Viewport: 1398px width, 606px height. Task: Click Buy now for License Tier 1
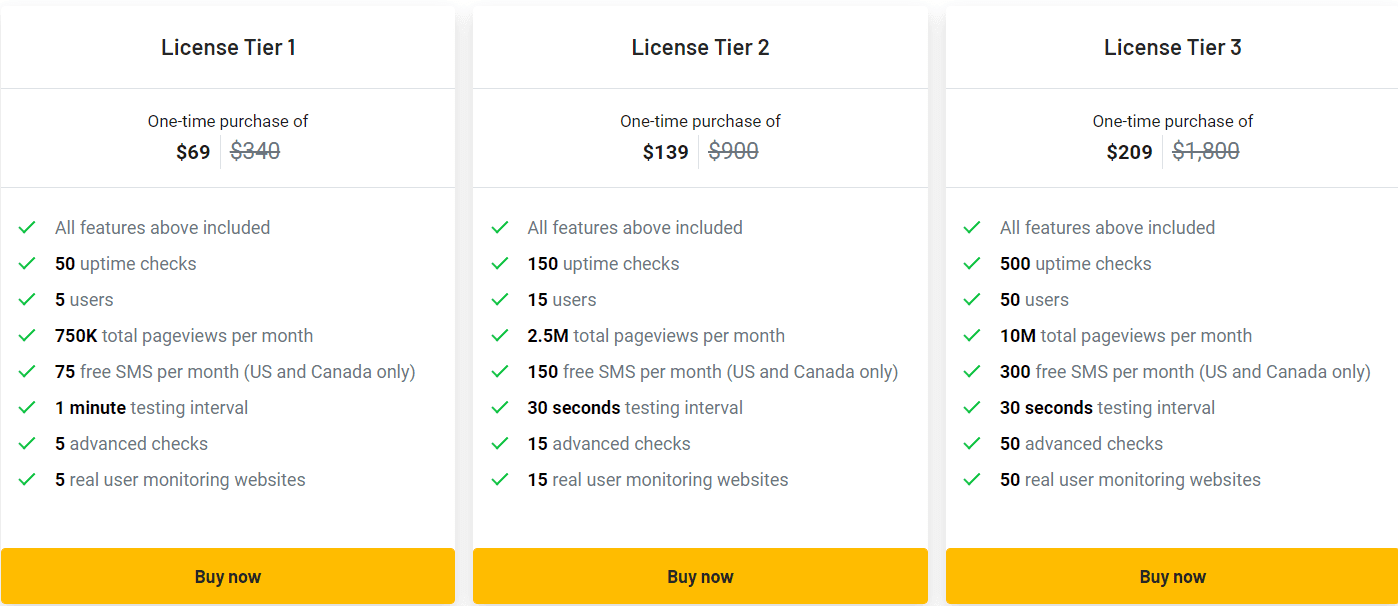228,576
